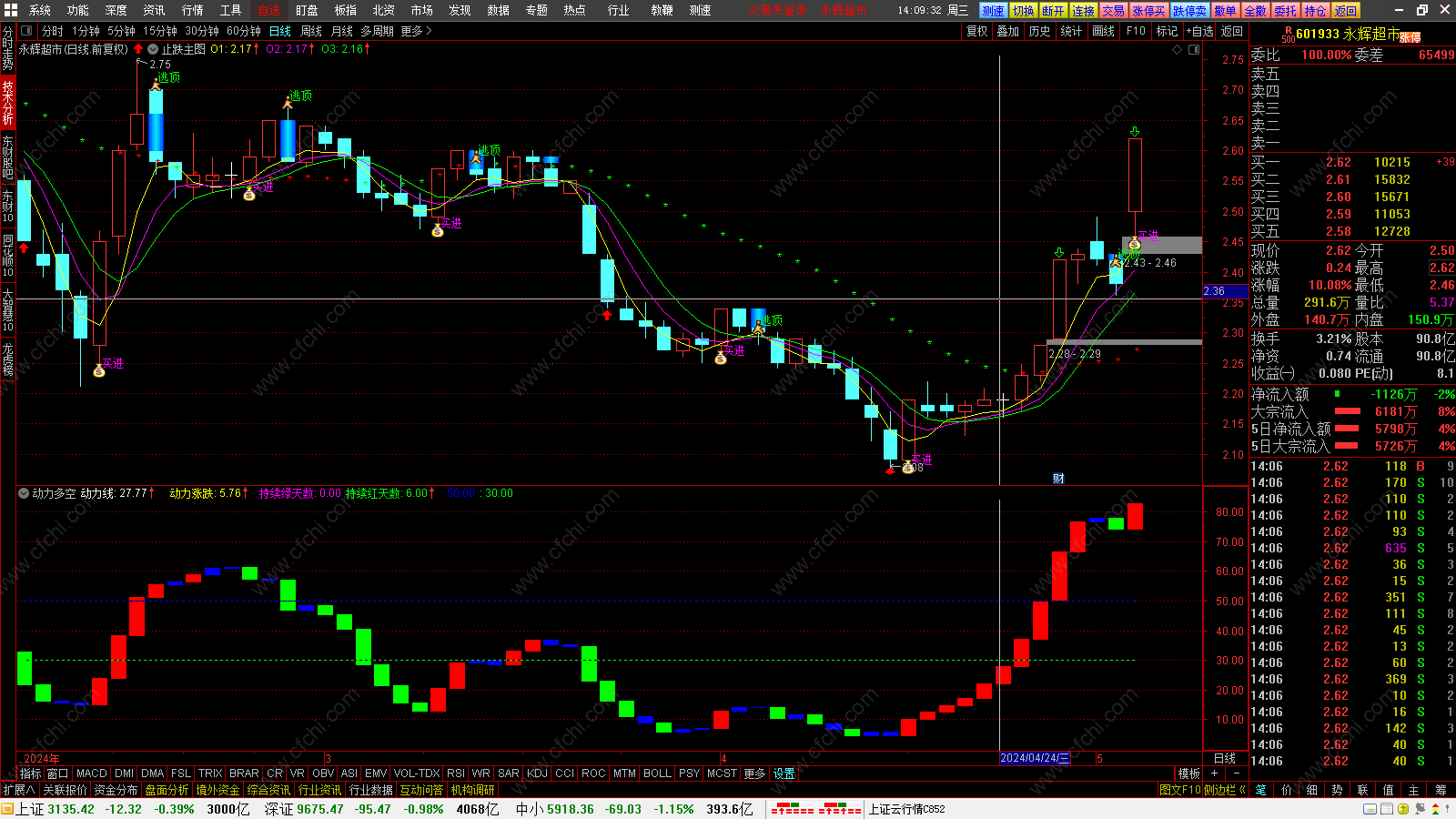The height and width of the screenshot is (819, 1456).
Task: Click the +自选 add to watchlist button
Action: click(1199, 31)
